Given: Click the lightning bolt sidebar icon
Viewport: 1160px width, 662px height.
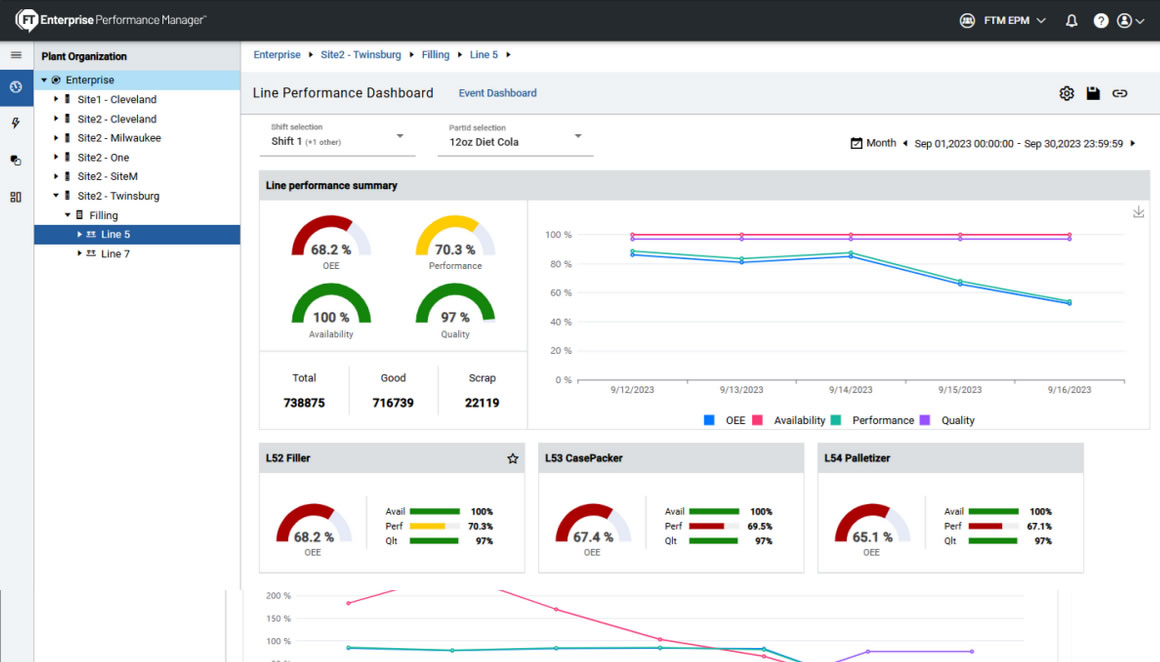Looking at the screenshot, I should [x=16, y=124].
